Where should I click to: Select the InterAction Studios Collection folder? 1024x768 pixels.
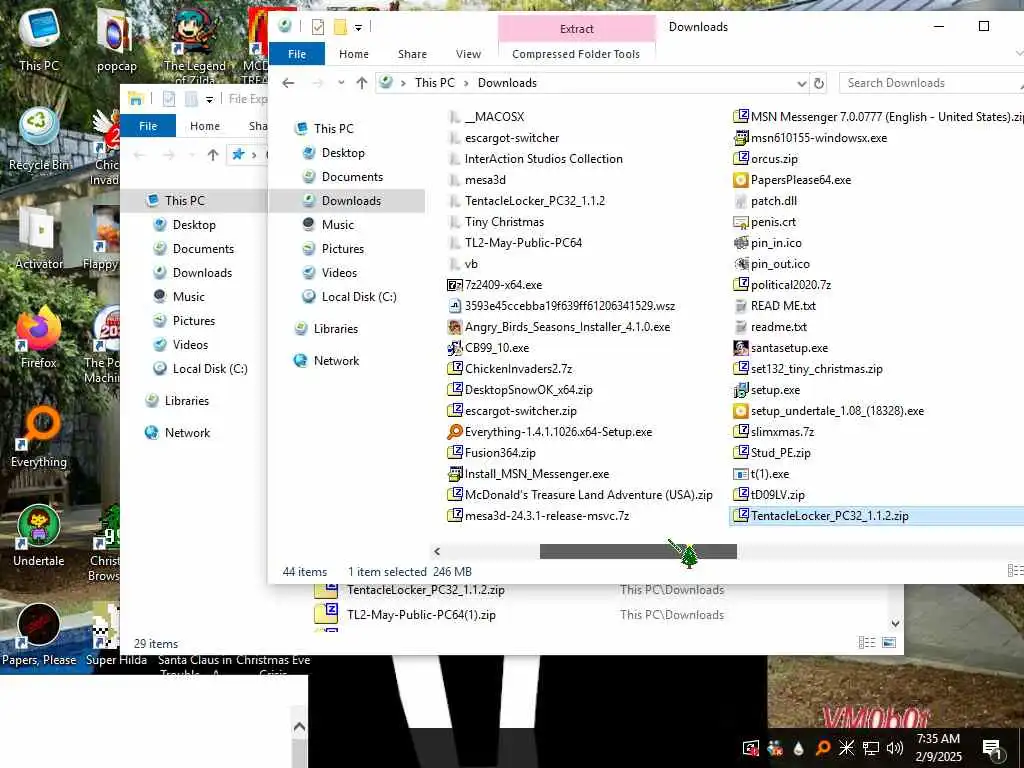click(536, 159)
